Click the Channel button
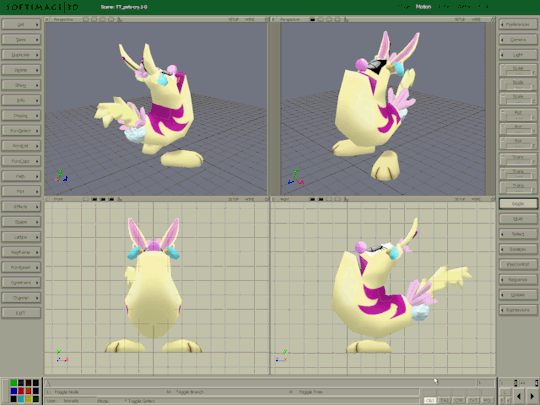The width and height of the screenshot is (540, 405). [x=21, y=298]
